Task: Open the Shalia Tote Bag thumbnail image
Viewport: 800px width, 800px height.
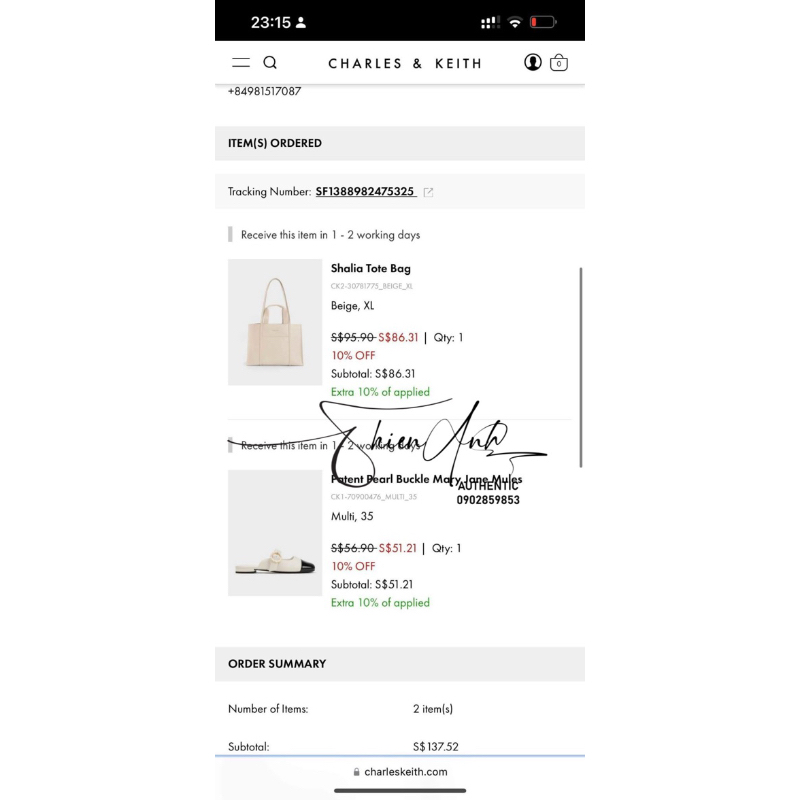Action: (x=275, y=322)
